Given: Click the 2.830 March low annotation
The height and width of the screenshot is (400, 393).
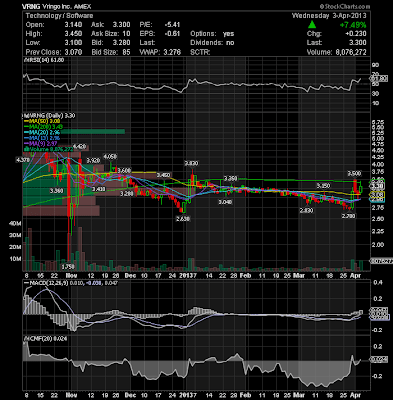Looking at the screenshot, I should [306, 210].
